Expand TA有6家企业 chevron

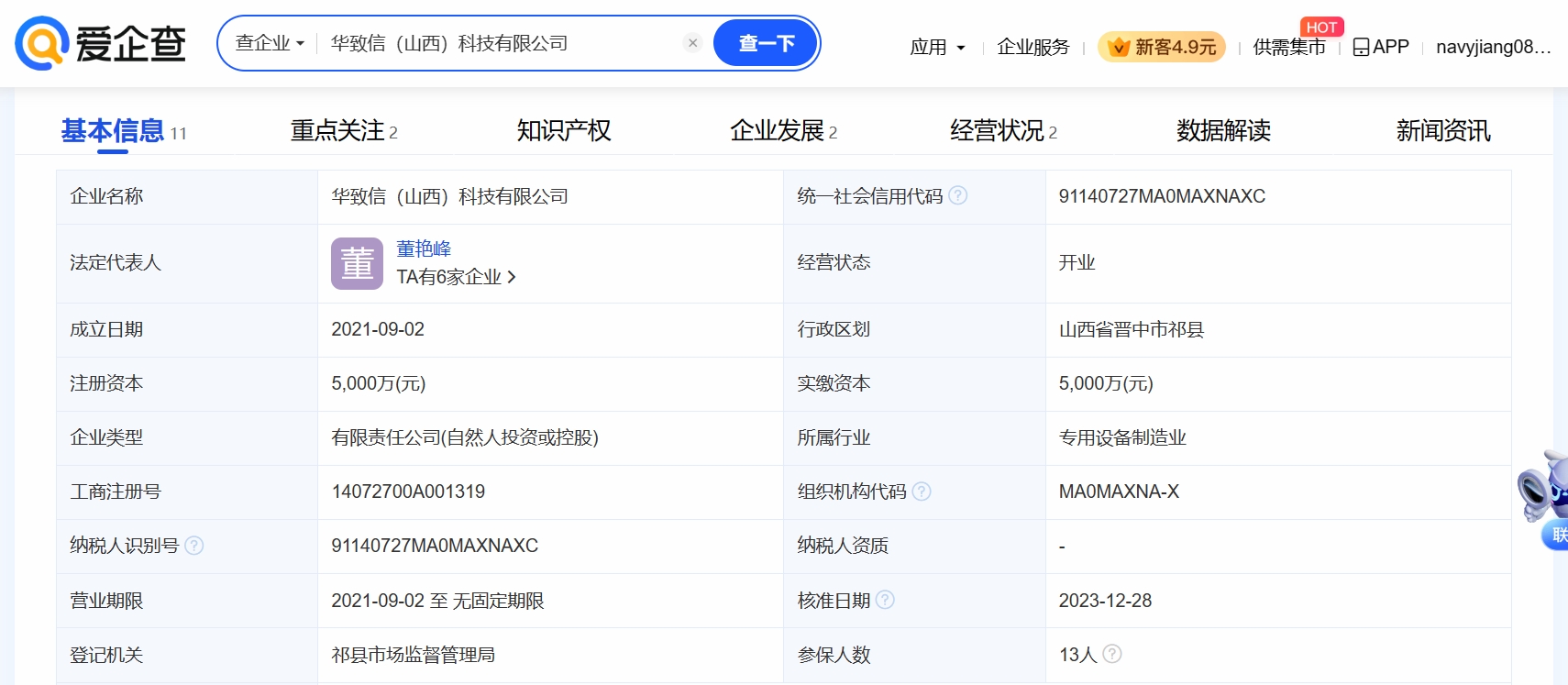512,277
